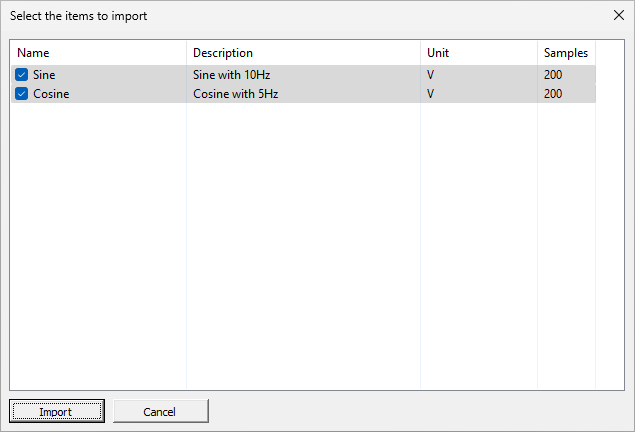Click the V unit in Sine row

pos(431,75)
